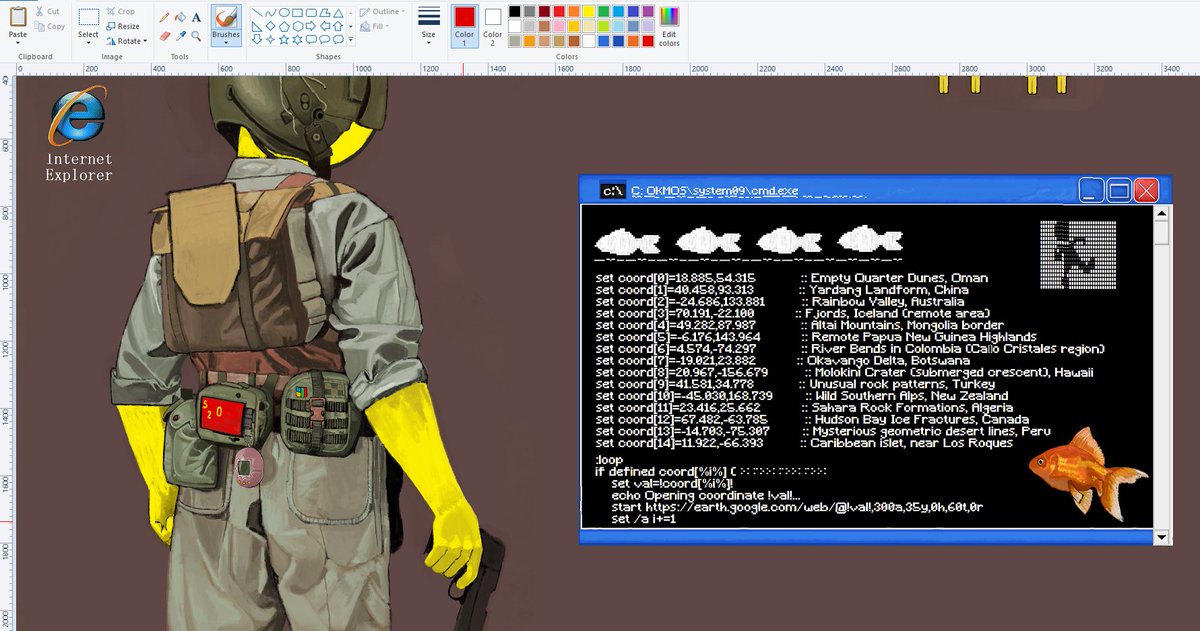Choose the five-pointed star shape

[x=284, y=39]
